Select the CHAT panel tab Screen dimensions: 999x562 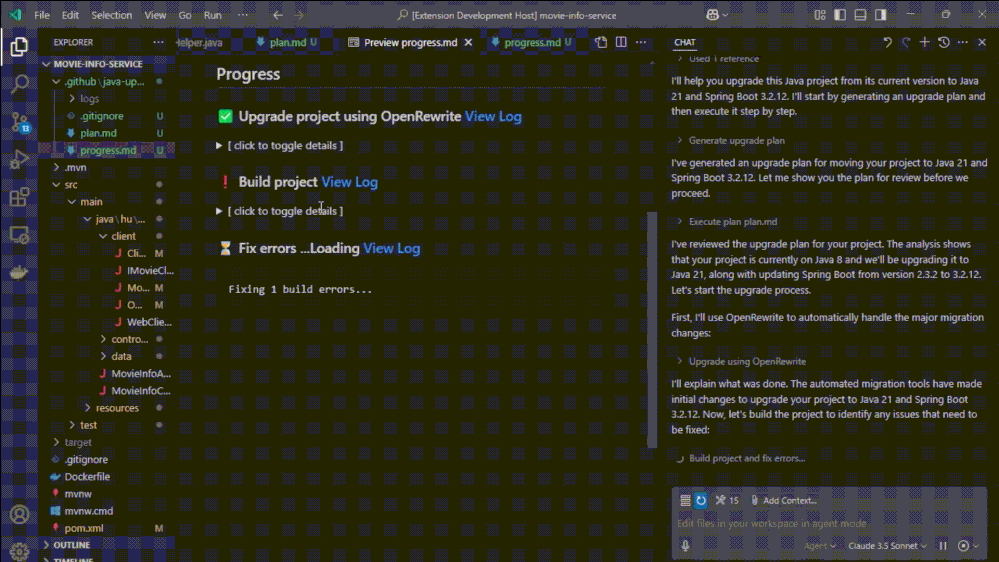(685, 42)
